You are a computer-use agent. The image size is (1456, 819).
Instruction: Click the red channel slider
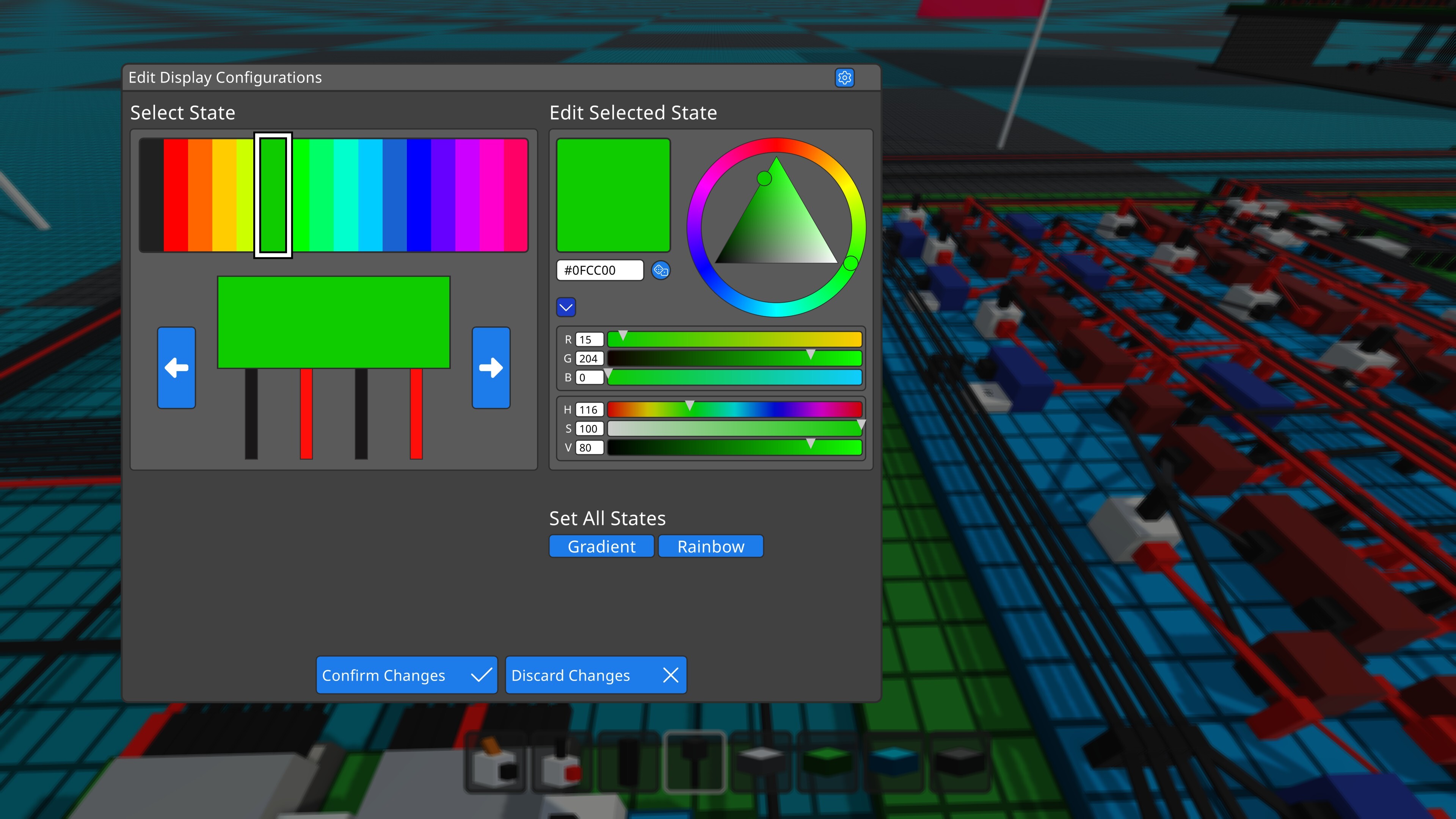point(734,340)
